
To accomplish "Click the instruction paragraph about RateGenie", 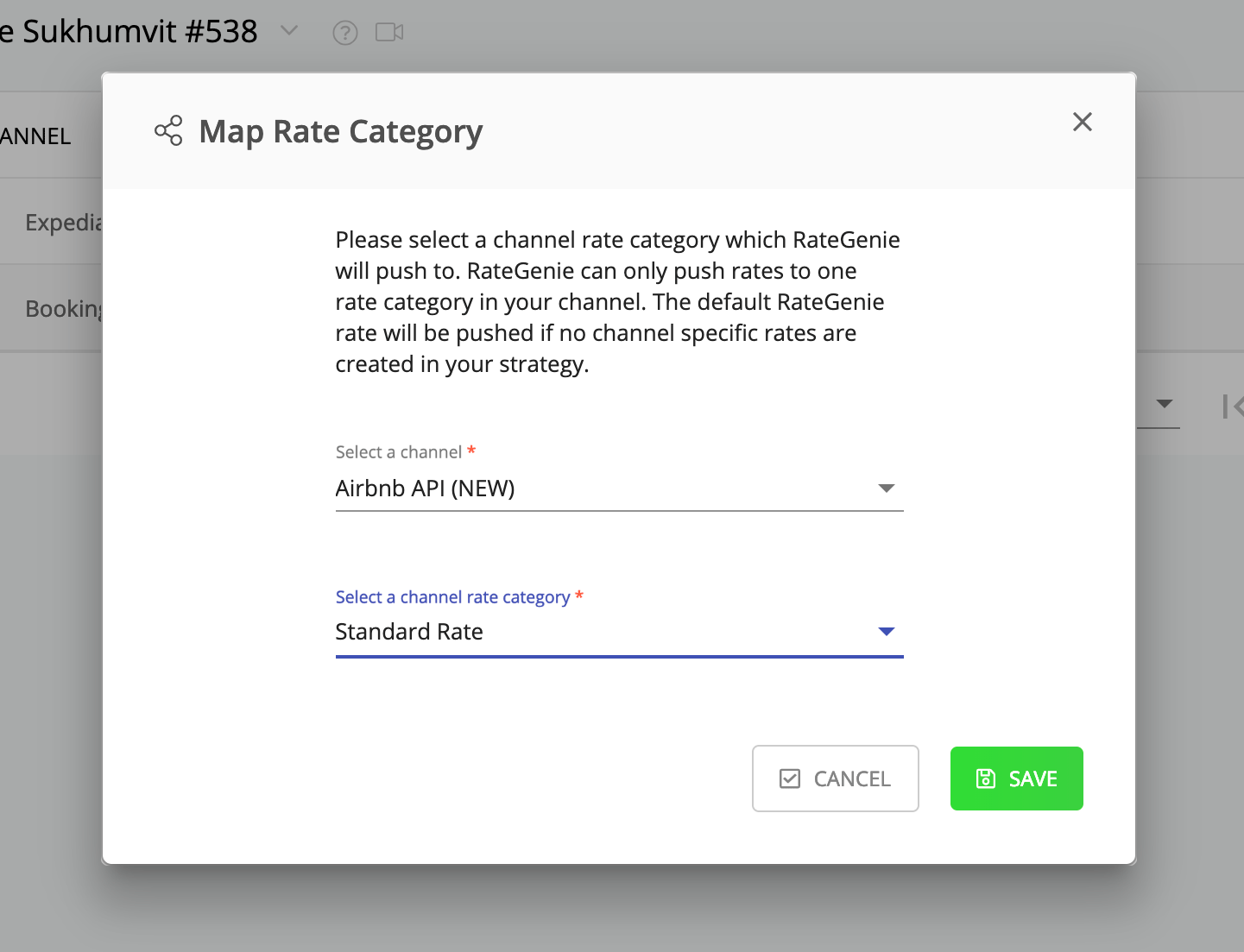I will click(618, 302).
